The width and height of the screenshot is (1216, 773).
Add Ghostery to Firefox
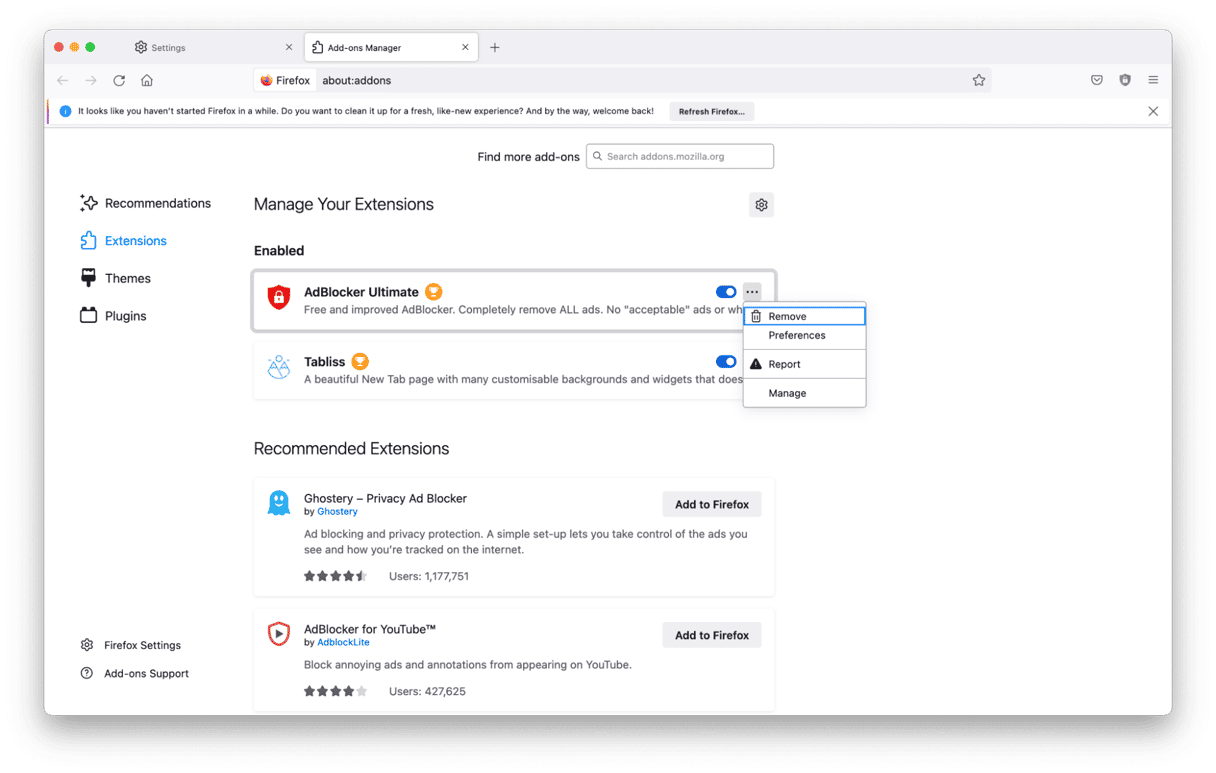[712, 504]
